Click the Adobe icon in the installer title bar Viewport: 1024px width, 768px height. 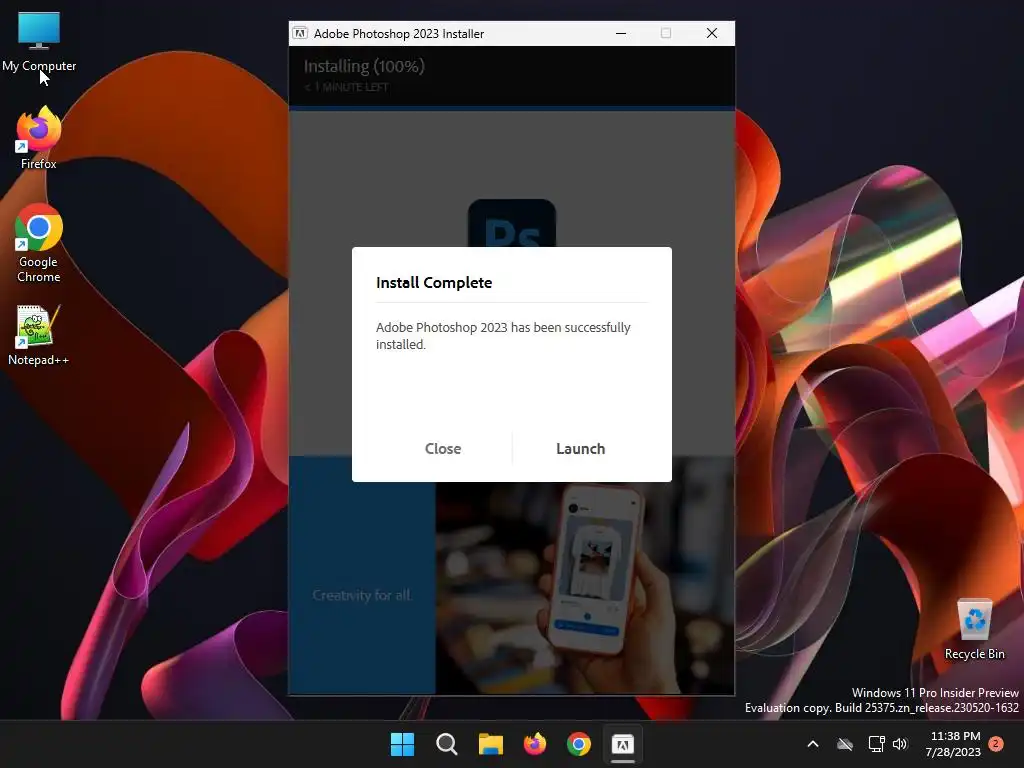click(300, 33)
